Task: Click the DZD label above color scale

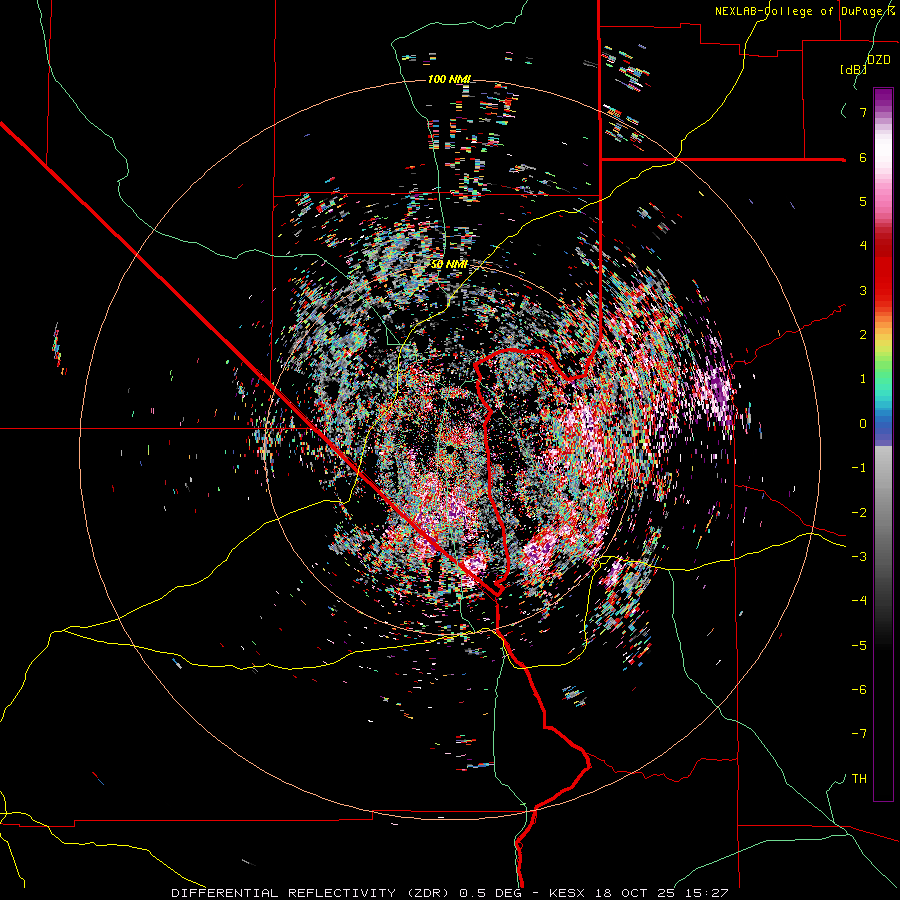Action: pos(878,60)
